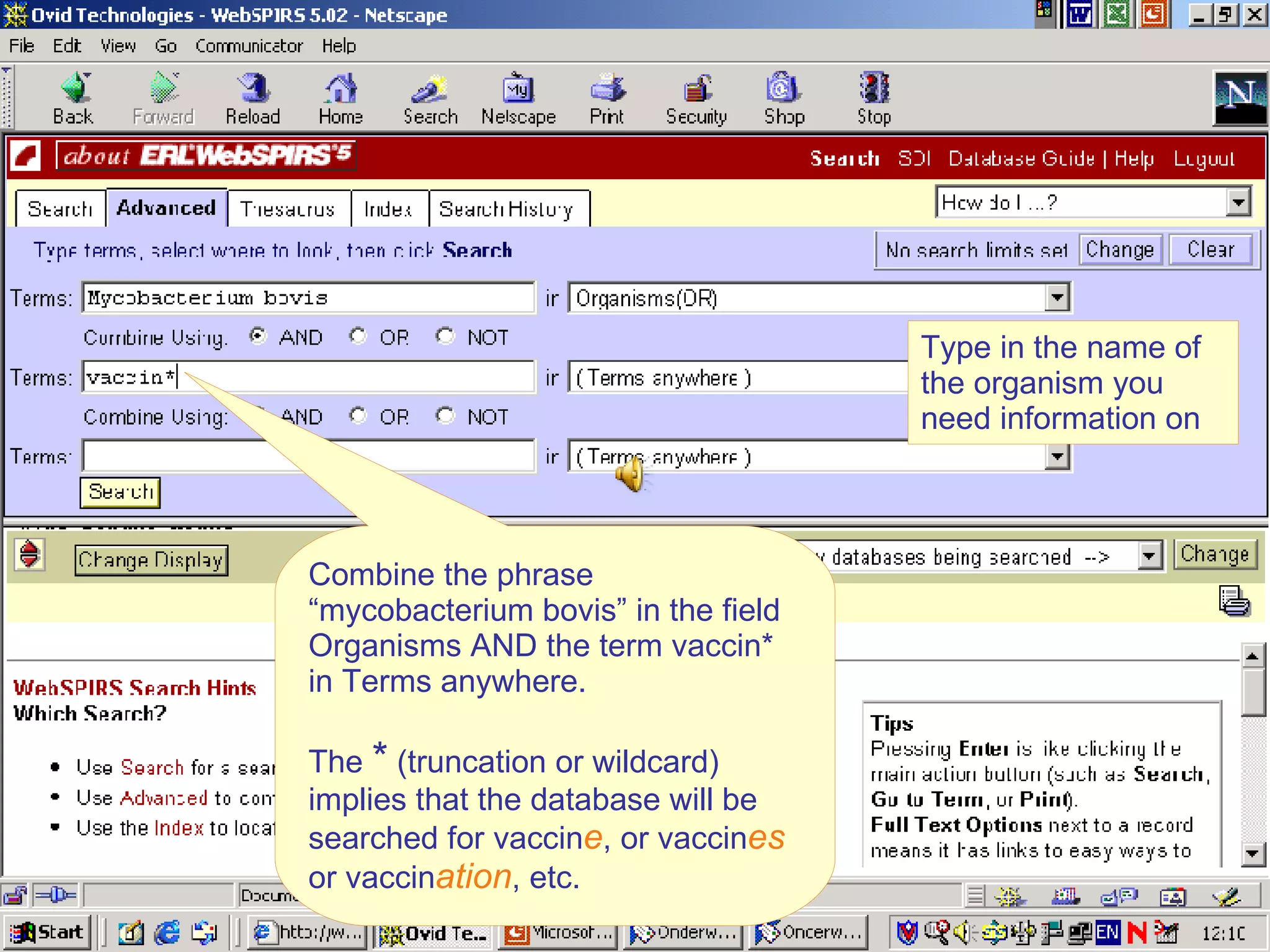1270x952 pixels.
Task: Open PowerPoint from the Office shortcut bar
Action: pos(1154,14)
